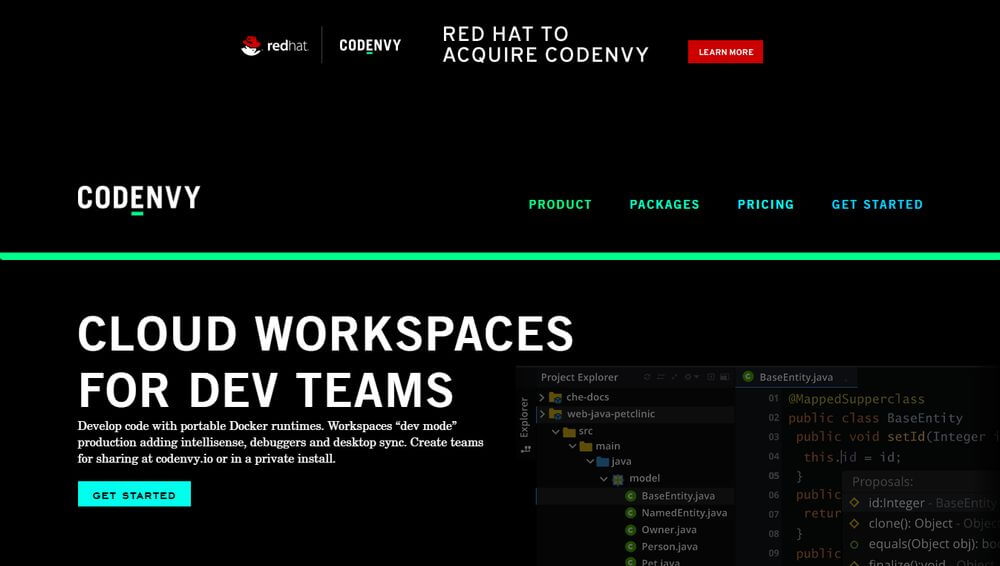
Task: Click the class icon beside Owner.java
Action: (631, 530)
